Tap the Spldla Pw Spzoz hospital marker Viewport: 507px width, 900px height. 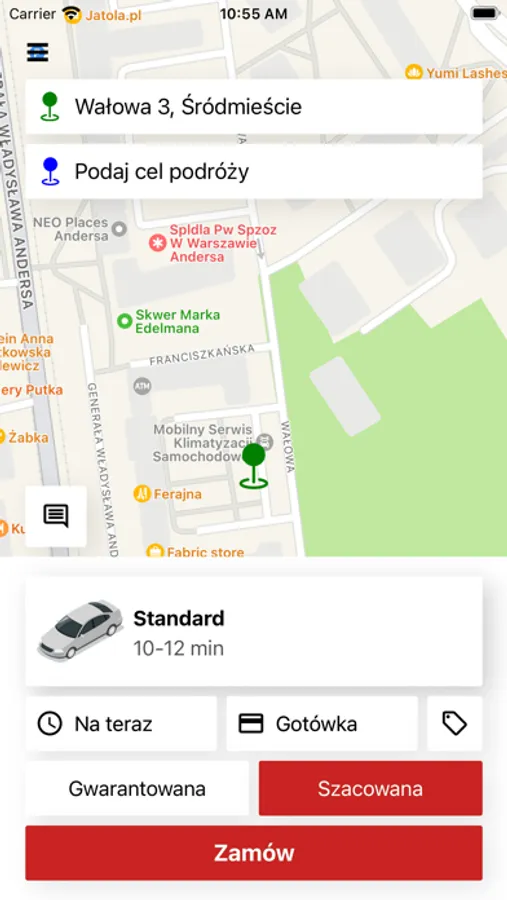[157, 243]
